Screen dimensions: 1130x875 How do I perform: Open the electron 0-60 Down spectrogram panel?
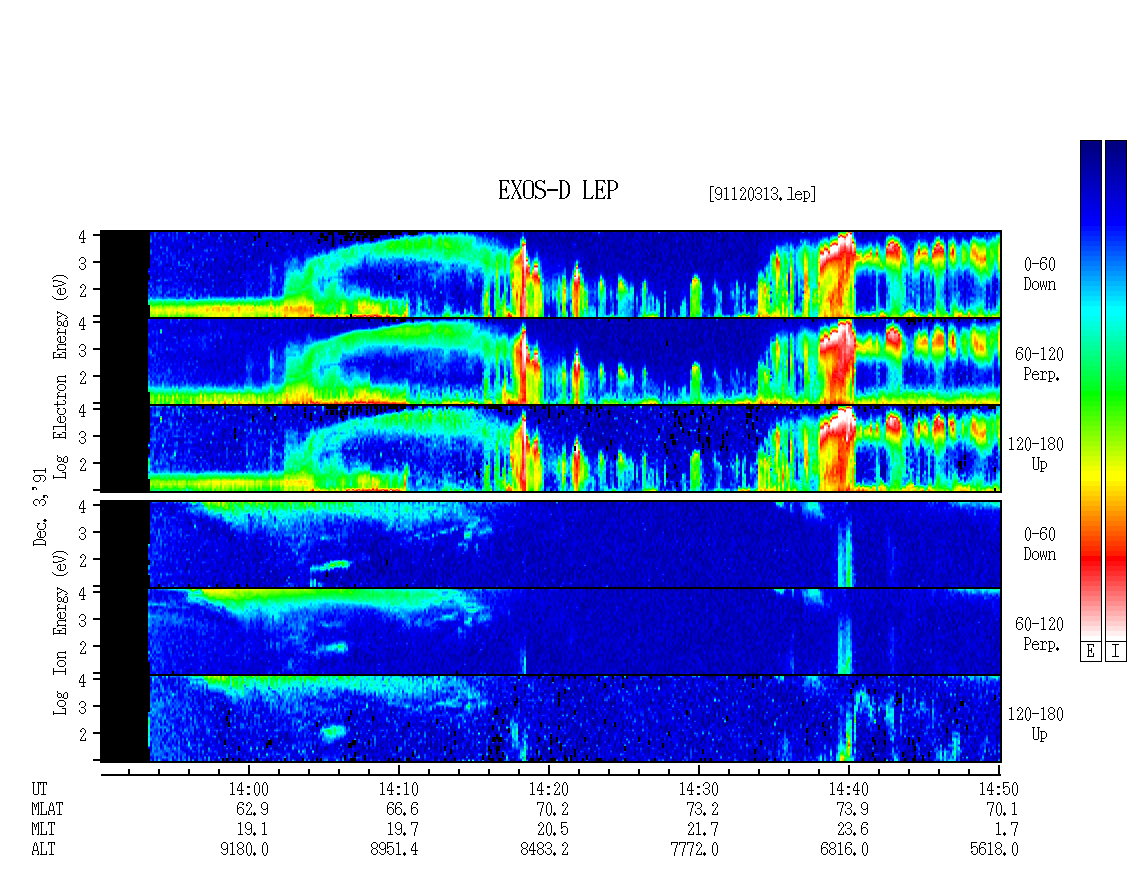click(551, 274)
